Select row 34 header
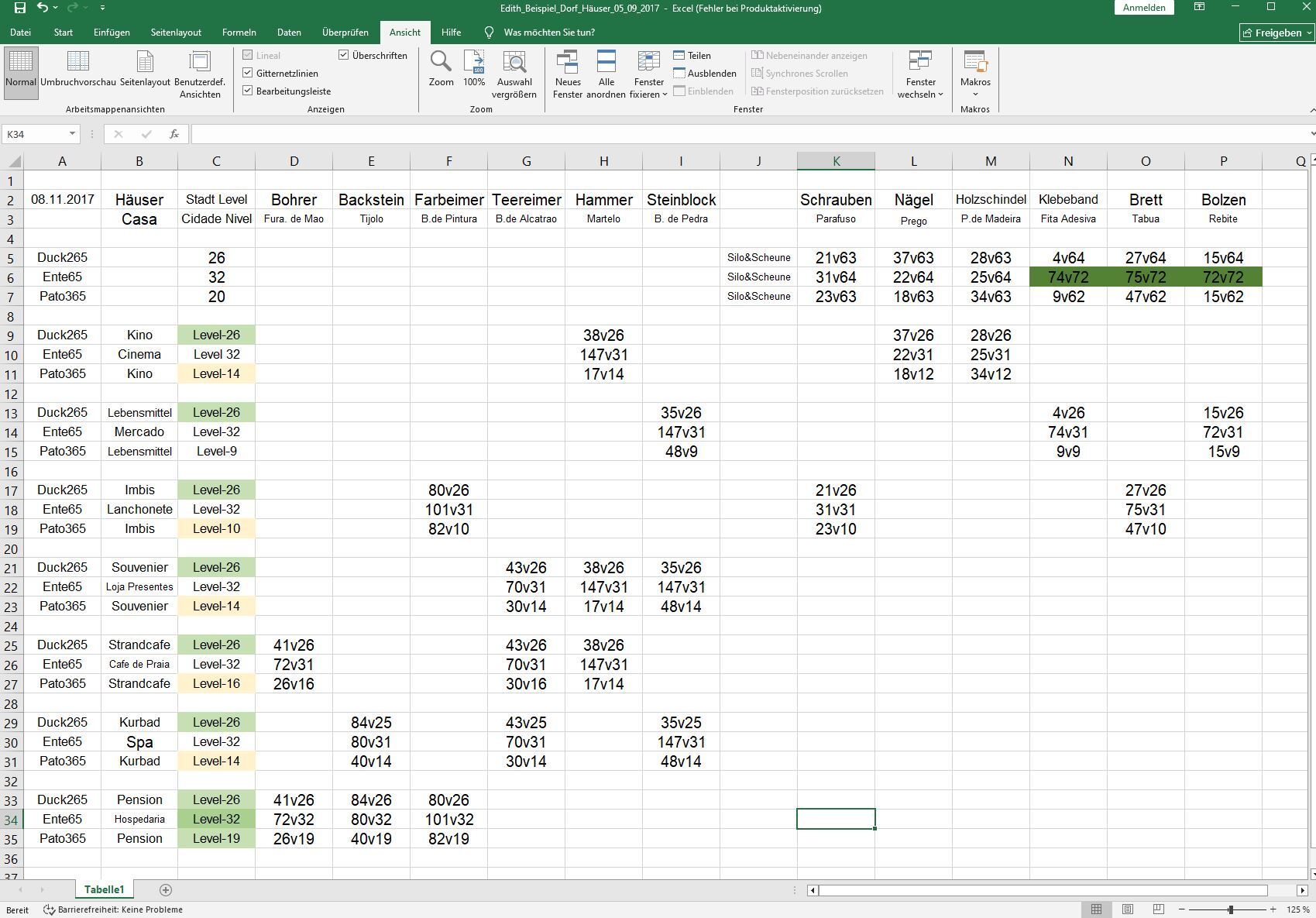Image resolution: width=1316 pixels, height=918 pixels. pyautogui.click(x=12, y=819)
